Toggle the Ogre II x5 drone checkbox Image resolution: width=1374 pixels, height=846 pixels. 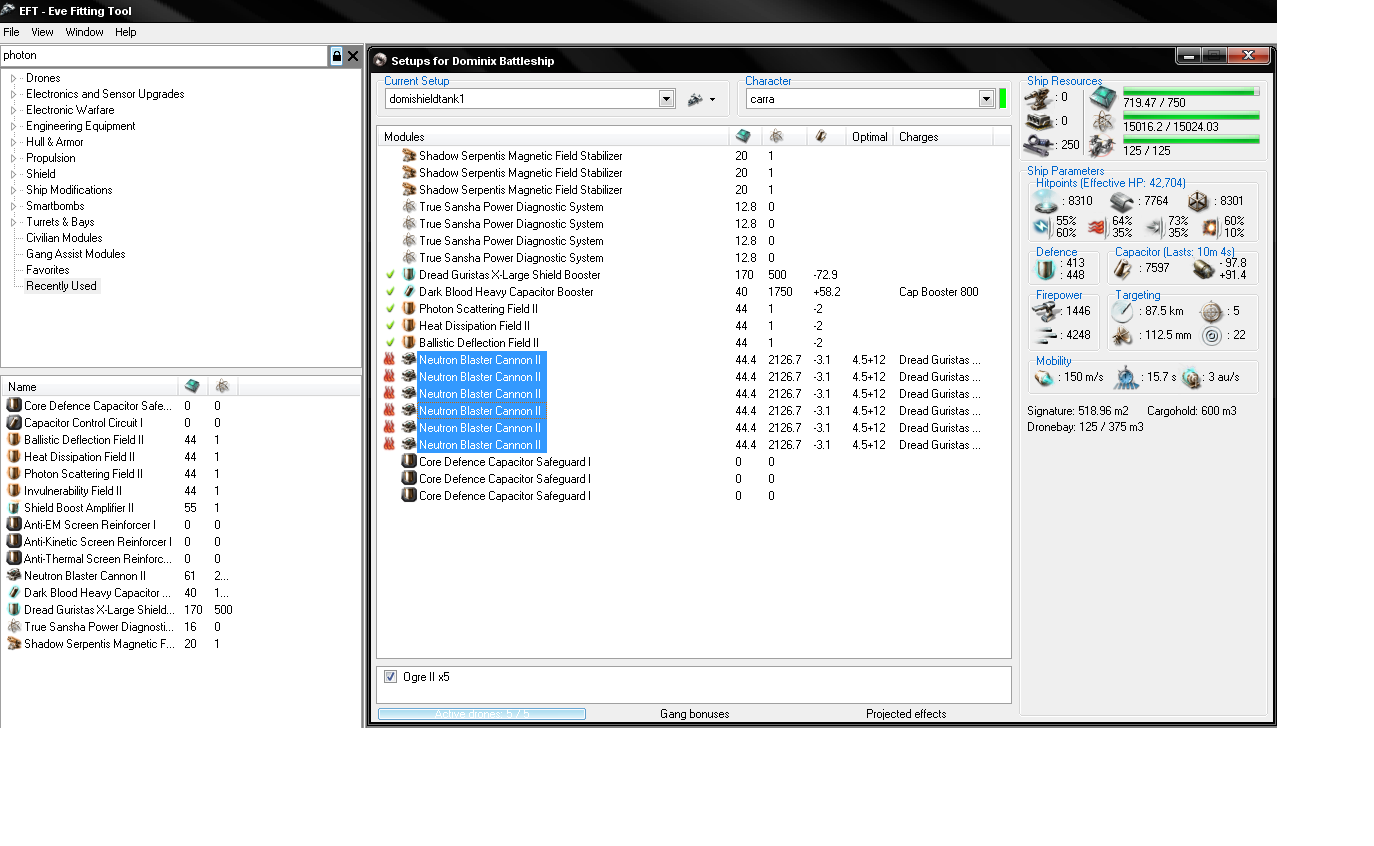[391, 677]
